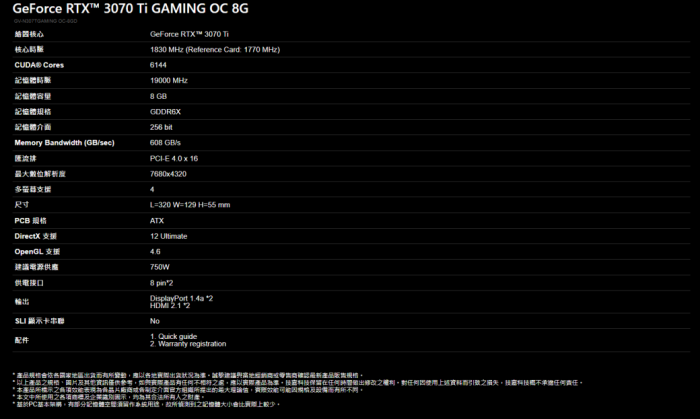Click the 'Memory Bandwidth (GB/sec)' label

click(64, 143)
